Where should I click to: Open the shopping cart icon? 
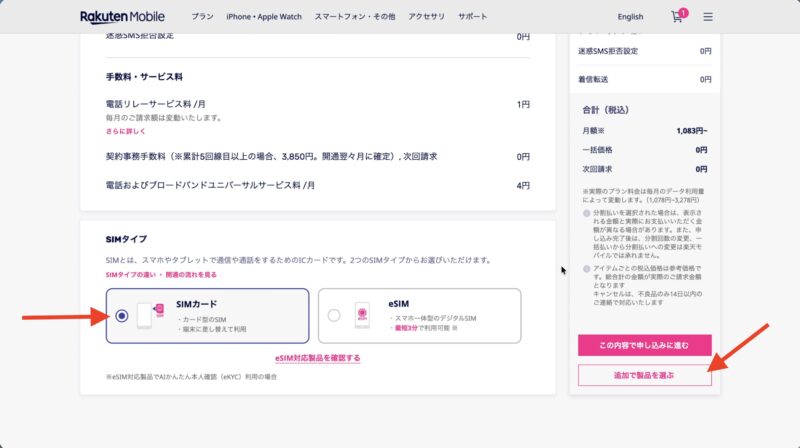(x=677, y=17)
